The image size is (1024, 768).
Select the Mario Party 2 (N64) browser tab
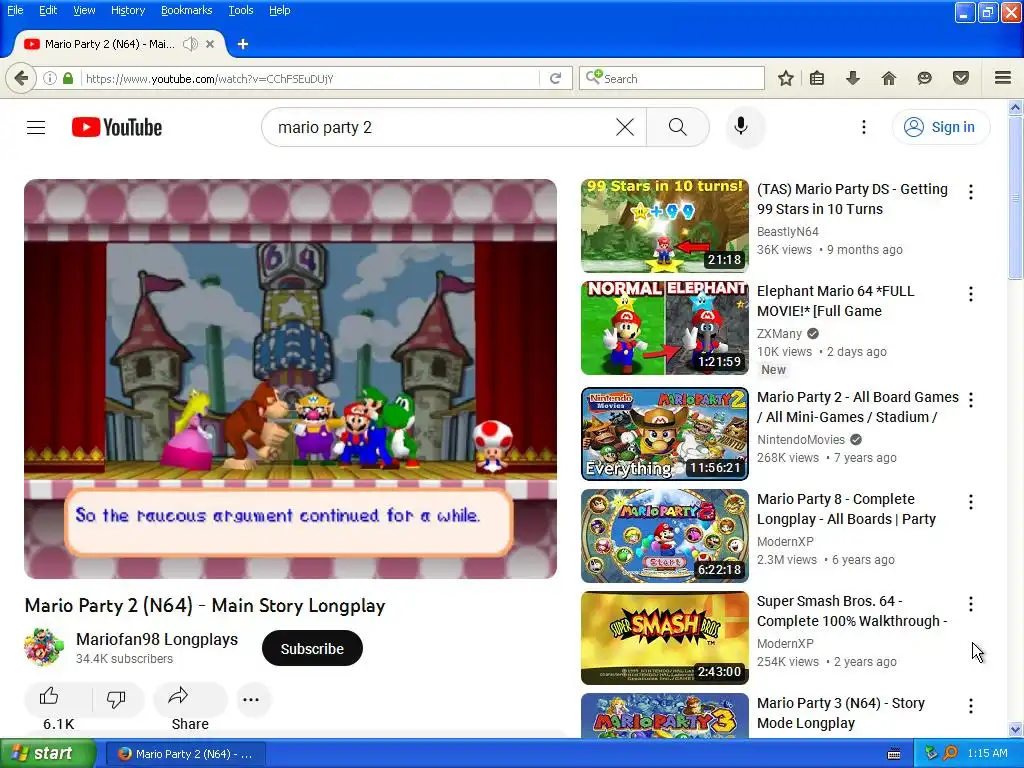pyautogui.click(x=109, y=44)
